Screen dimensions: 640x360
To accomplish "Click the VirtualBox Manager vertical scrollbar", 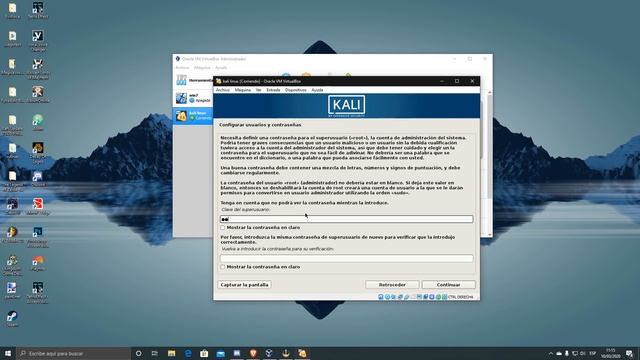I will tap(490, 163).
